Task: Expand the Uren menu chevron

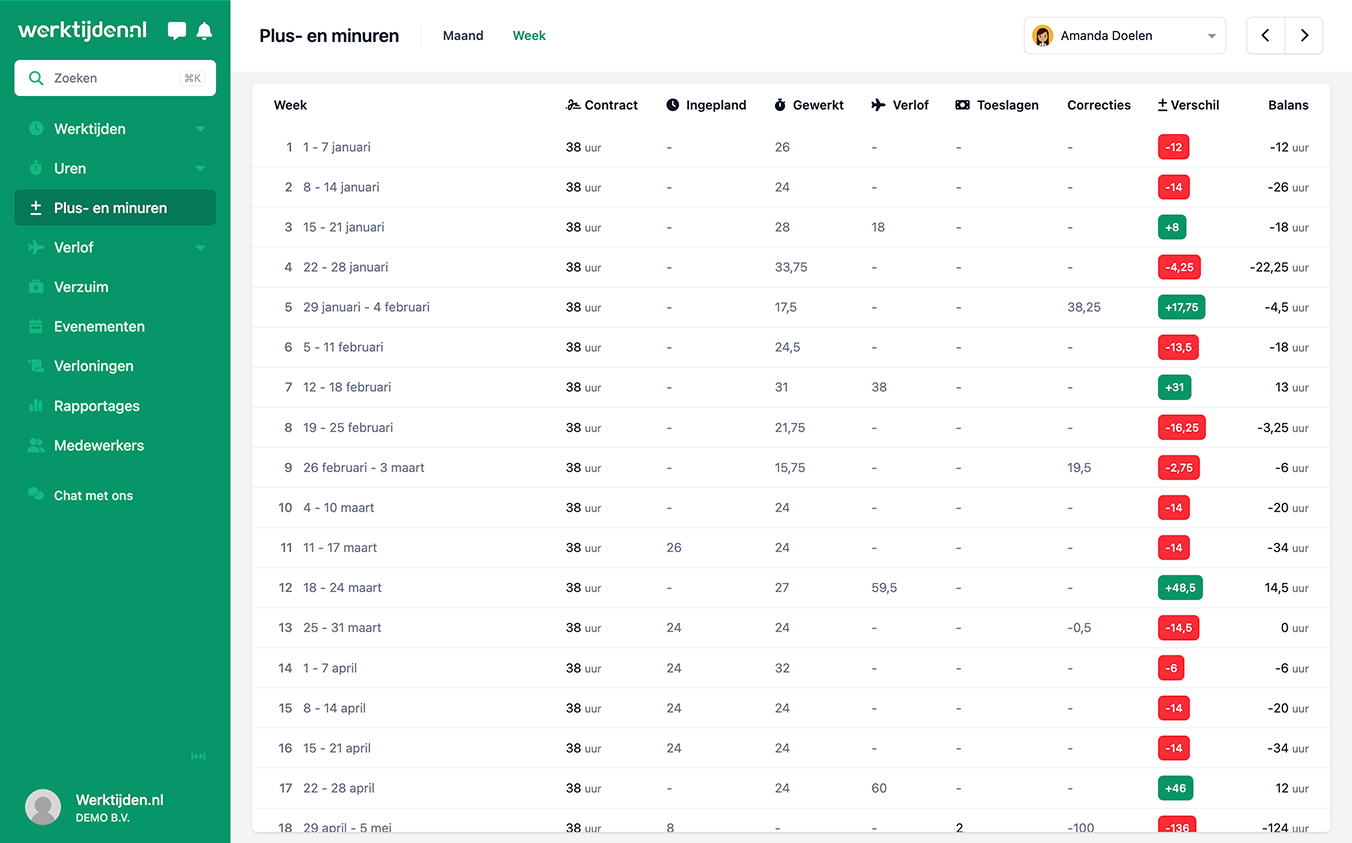Action: pyautogui.click(x=200, y=168)
